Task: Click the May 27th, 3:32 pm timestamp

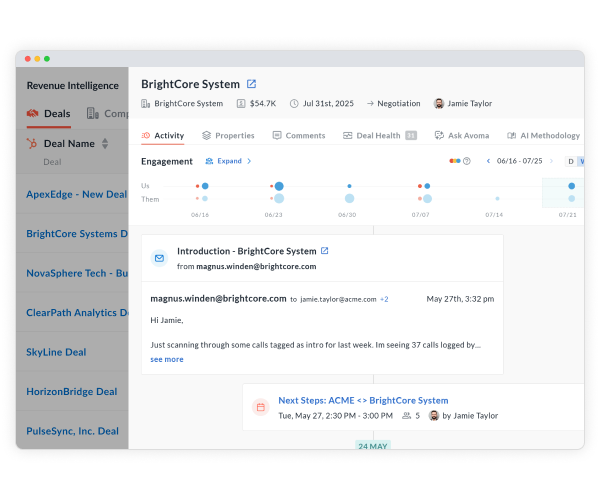Action: [x=460, y=299]
